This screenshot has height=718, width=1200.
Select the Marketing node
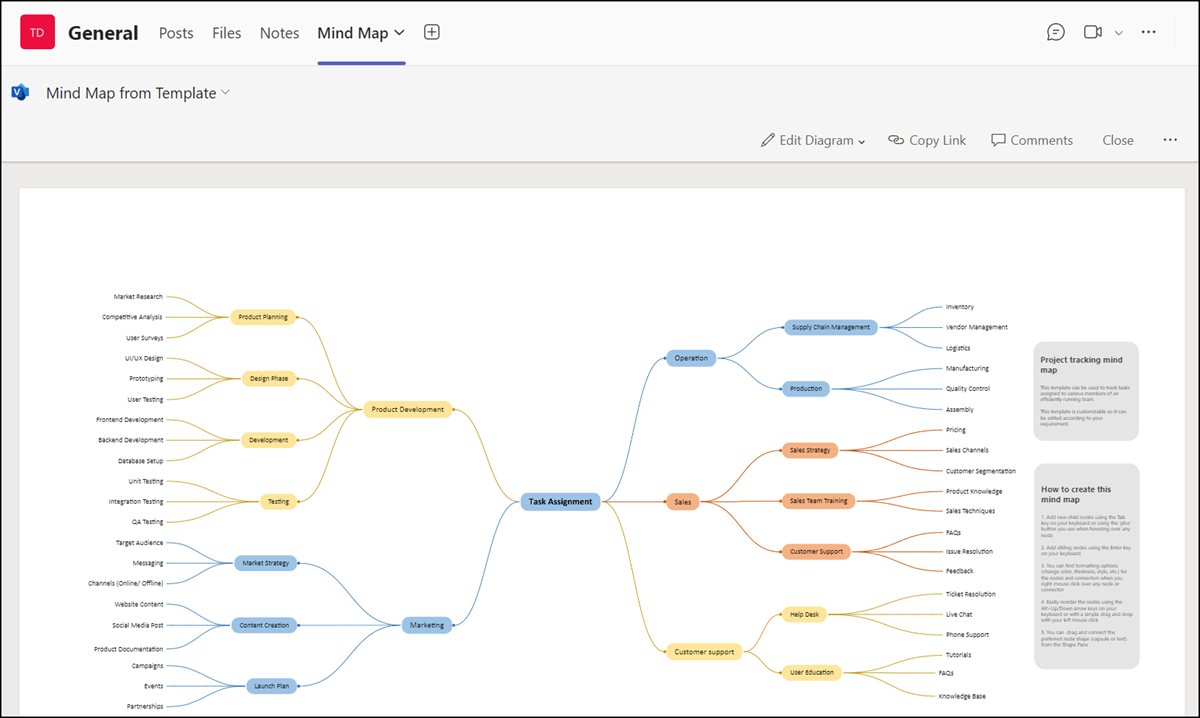click(x=427, y=625)
